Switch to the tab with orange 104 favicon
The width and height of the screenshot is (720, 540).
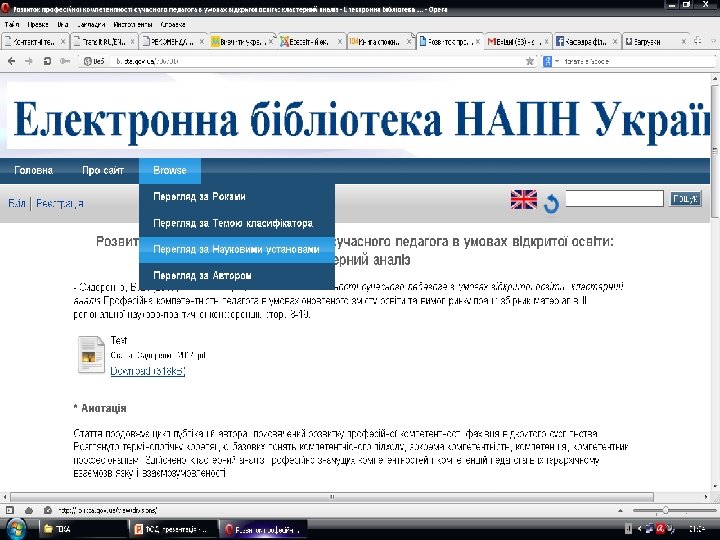coord(380,41)
